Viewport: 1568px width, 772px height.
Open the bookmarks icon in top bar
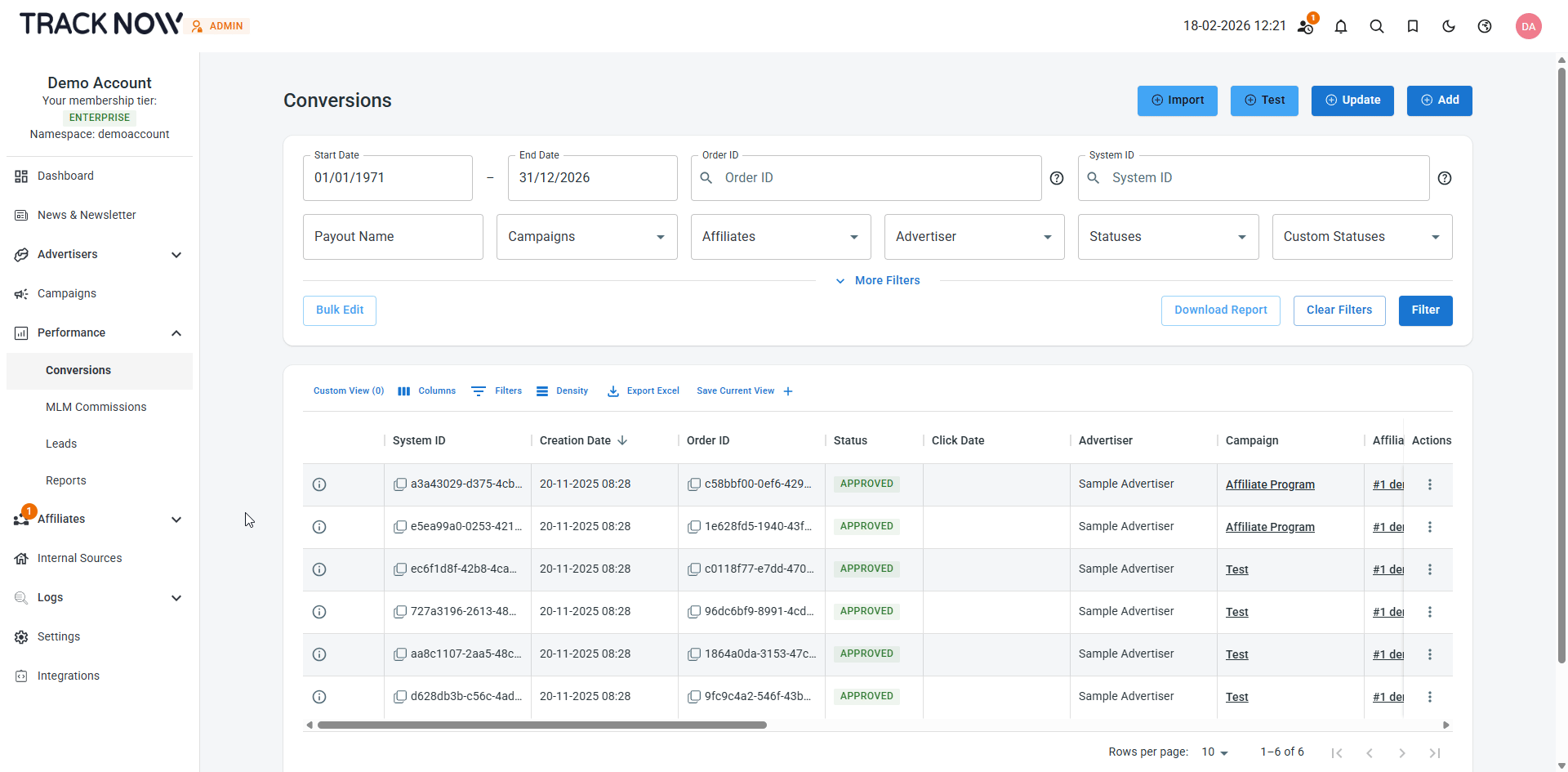click(1413, 26)
